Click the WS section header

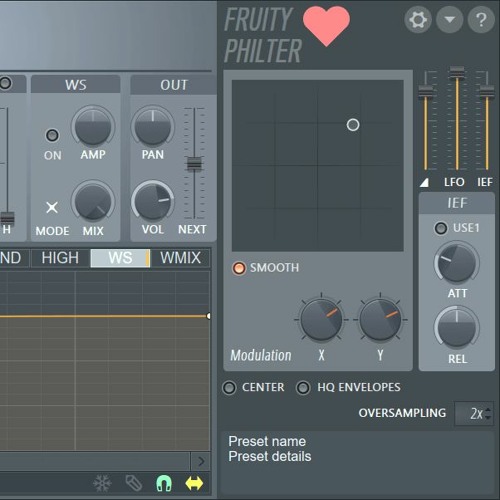tap(76, 85)
